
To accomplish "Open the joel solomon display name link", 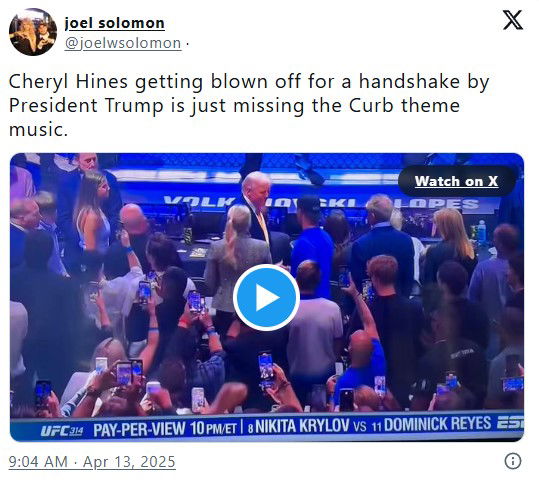I will [x=114, y=23].
